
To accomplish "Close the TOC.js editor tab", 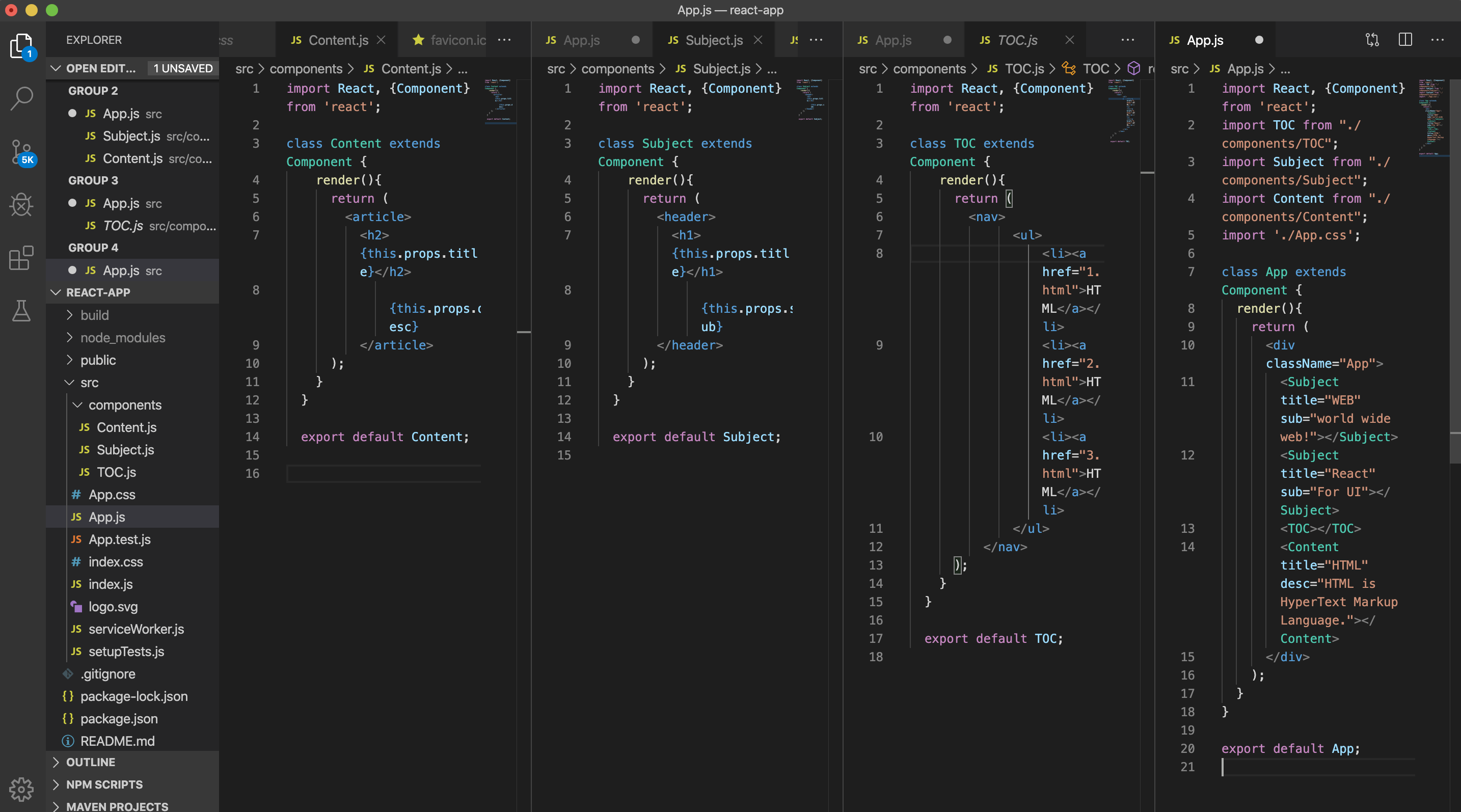I will tap(1069, 40).
